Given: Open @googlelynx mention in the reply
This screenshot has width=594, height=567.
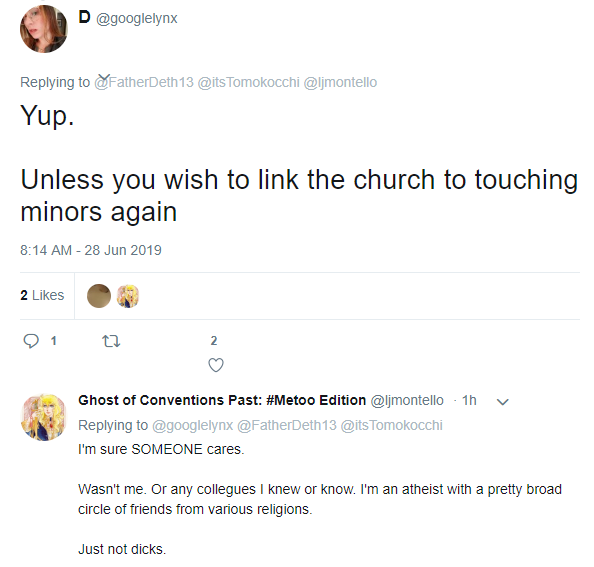Looking at the screenshot, I should (192, 425).
